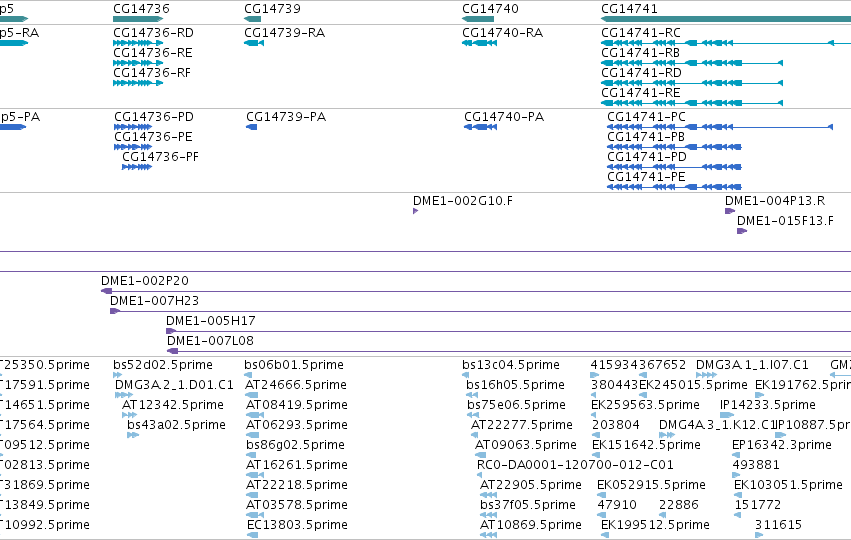Click the CG14736-RE transcript label
The width and height of the screenshot is (851, 540).
coord(153,53)
